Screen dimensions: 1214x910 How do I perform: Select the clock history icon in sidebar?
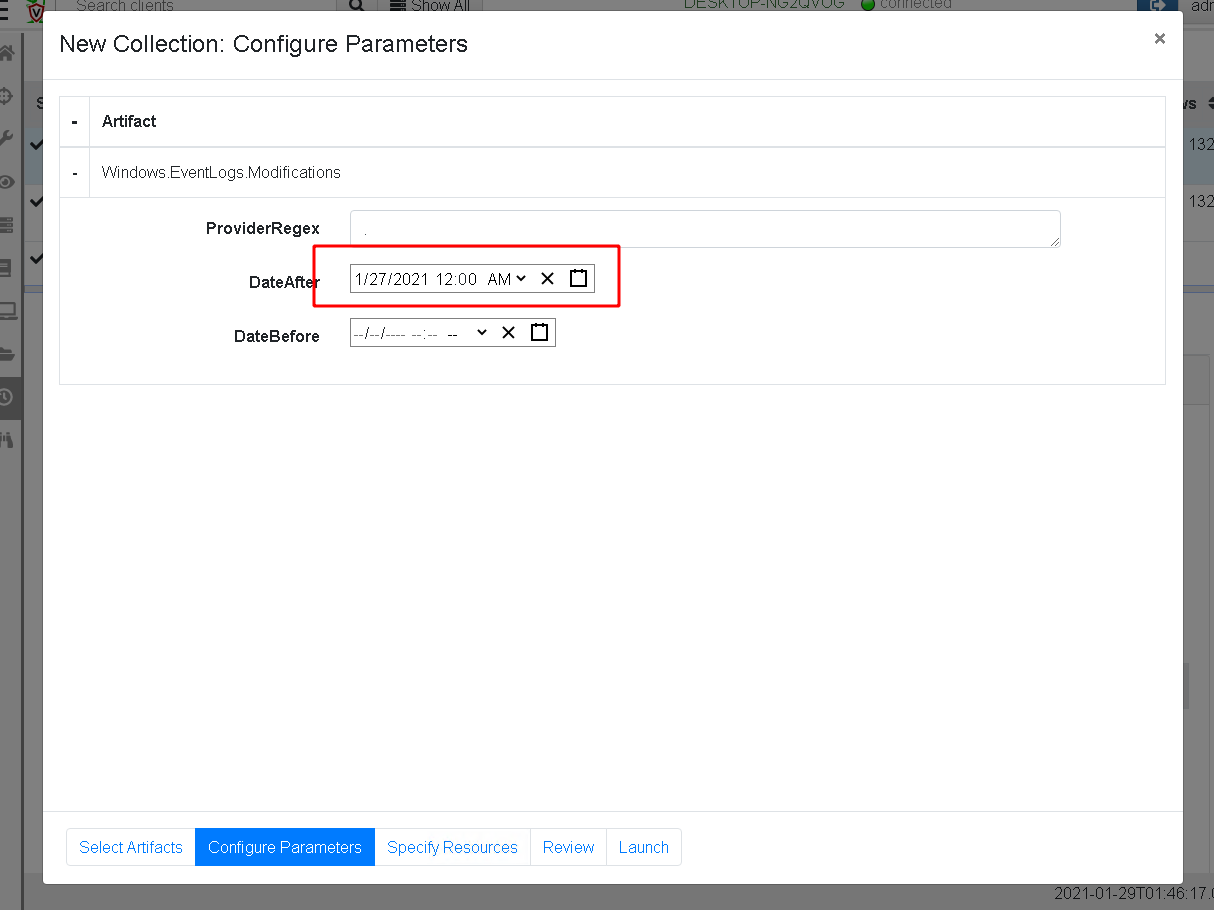tap(7, 397)
